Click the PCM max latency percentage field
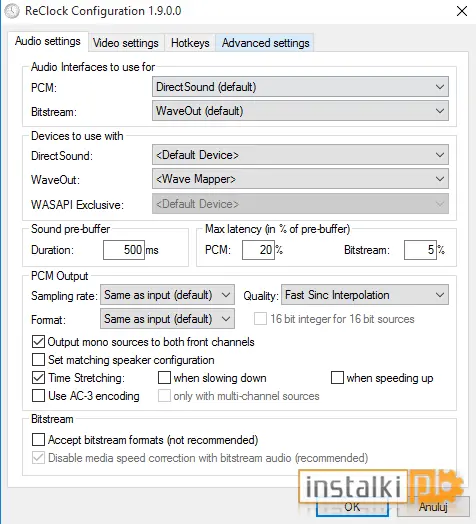The height and width of the screenshot is (524, 476). tap(258, 250)
